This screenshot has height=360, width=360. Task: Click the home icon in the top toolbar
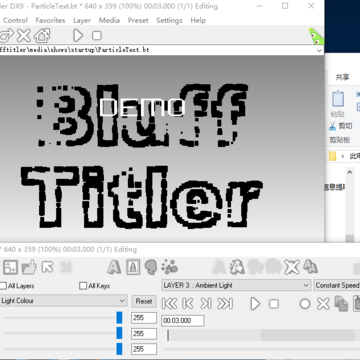point(42,35)
